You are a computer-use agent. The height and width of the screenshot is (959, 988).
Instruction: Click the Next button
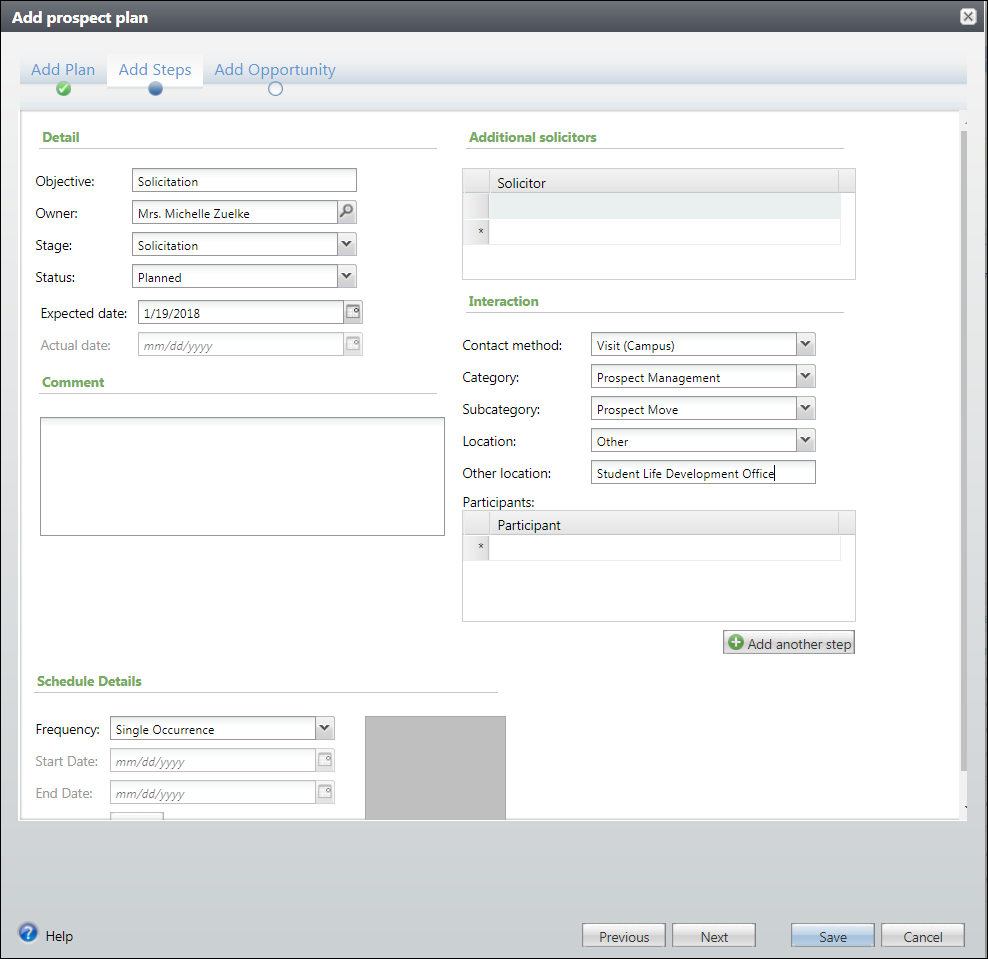coord(714,936)
